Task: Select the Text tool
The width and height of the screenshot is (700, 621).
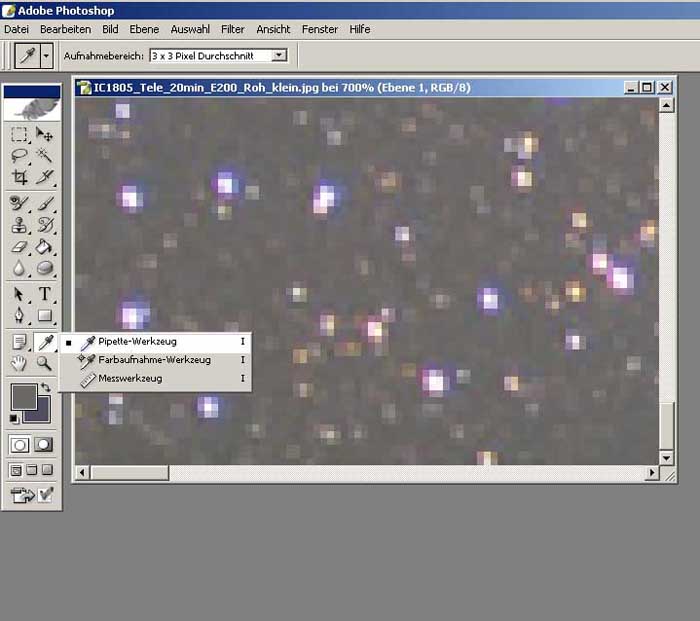Action: click(x=44, y=294)
